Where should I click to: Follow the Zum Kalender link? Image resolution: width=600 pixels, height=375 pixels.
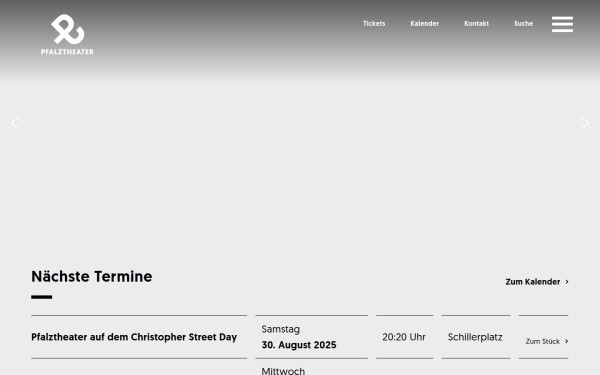pos(537,282)
